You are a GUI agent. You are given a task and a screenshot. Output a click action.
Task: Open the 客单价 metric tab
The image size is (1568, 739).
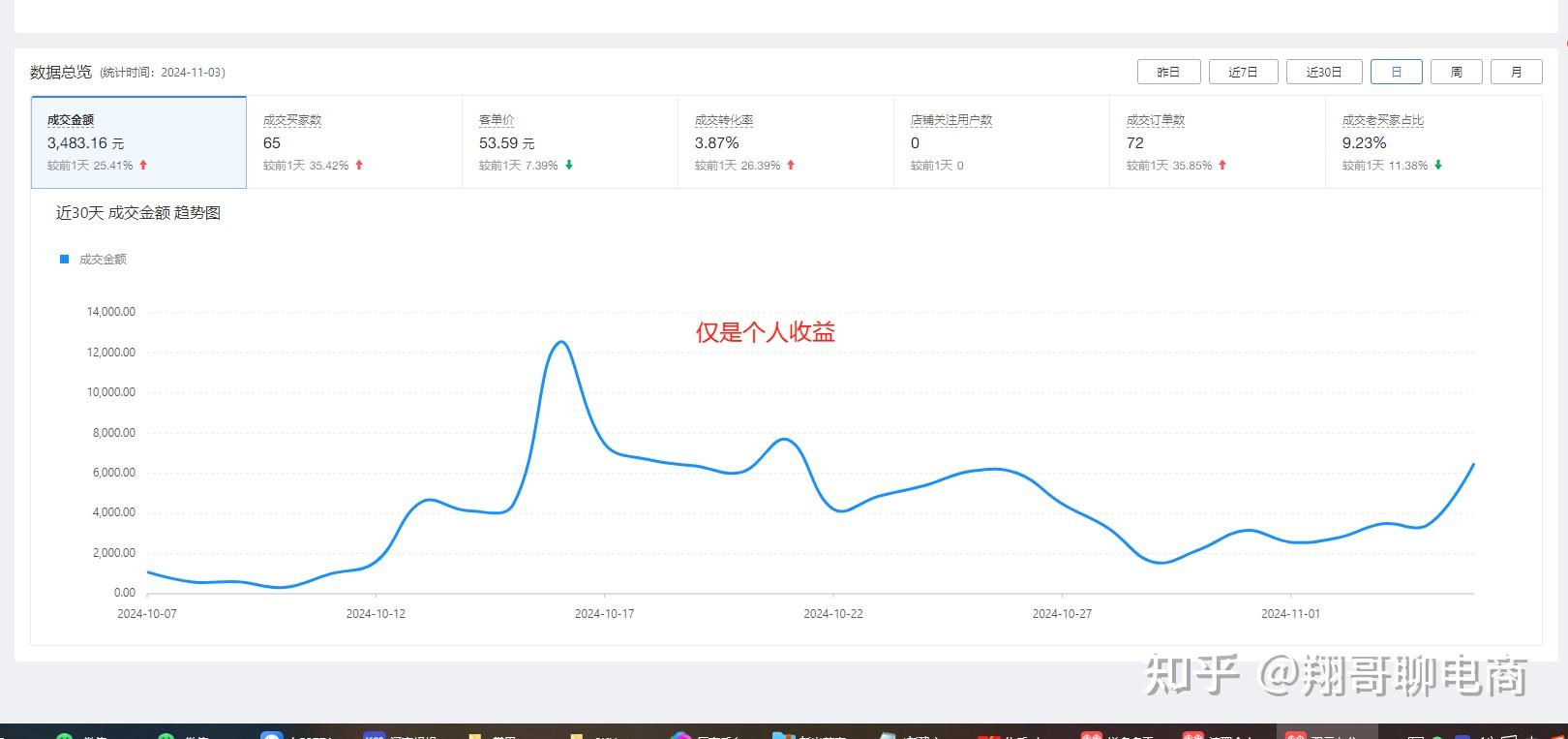(x=570, y=141)
